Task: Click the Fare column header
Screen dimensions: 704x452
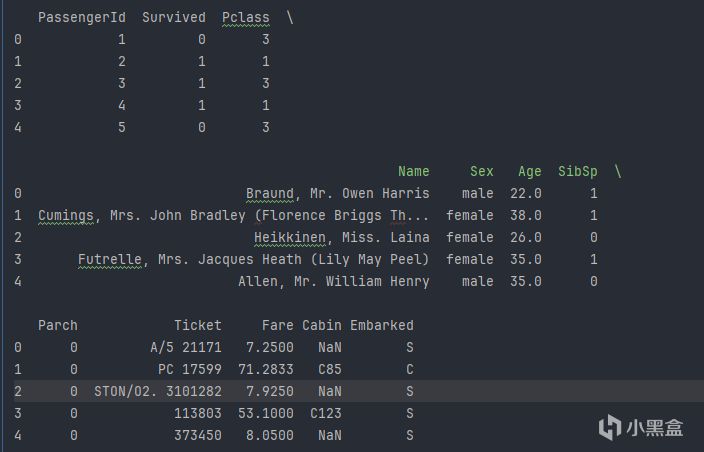Action: click(x=278, y=325)
